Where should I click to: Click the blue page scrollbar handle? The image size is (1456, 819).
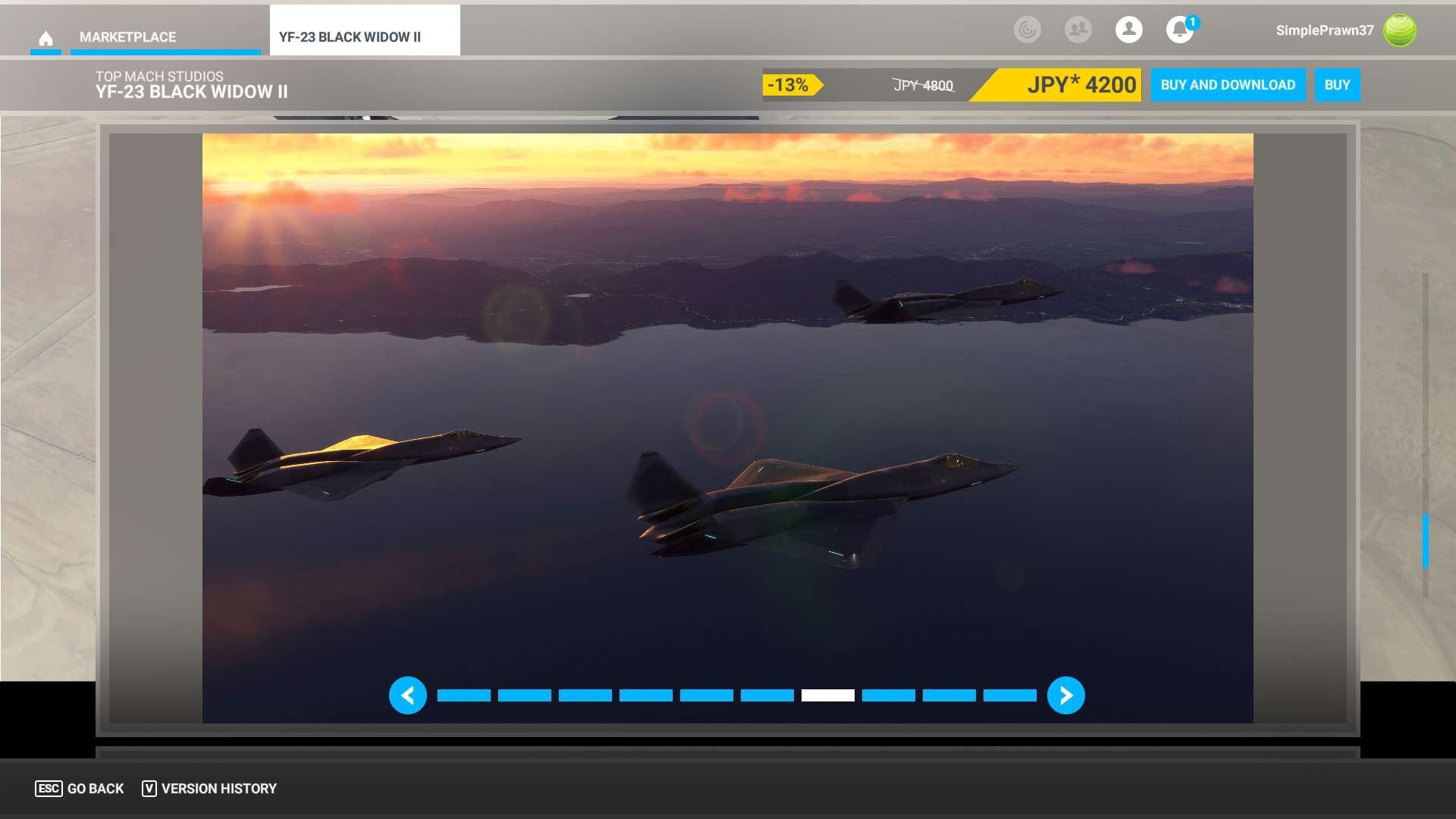[1425, 541]
